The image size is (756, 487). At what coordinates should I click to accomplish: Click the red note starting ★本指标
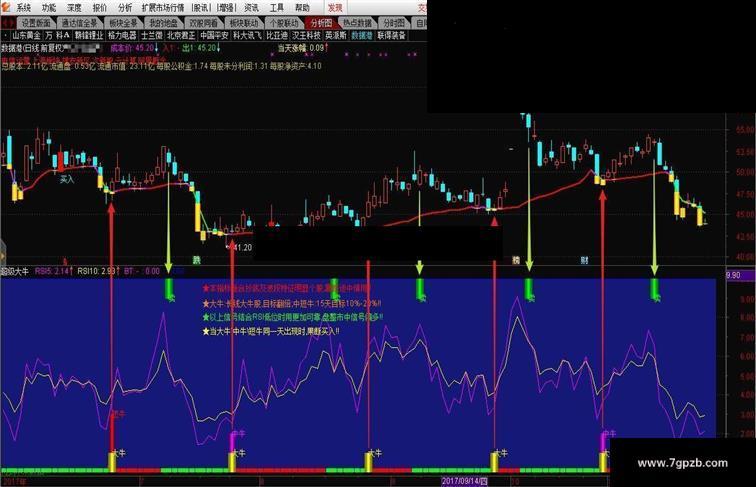(x=287, y=289)
